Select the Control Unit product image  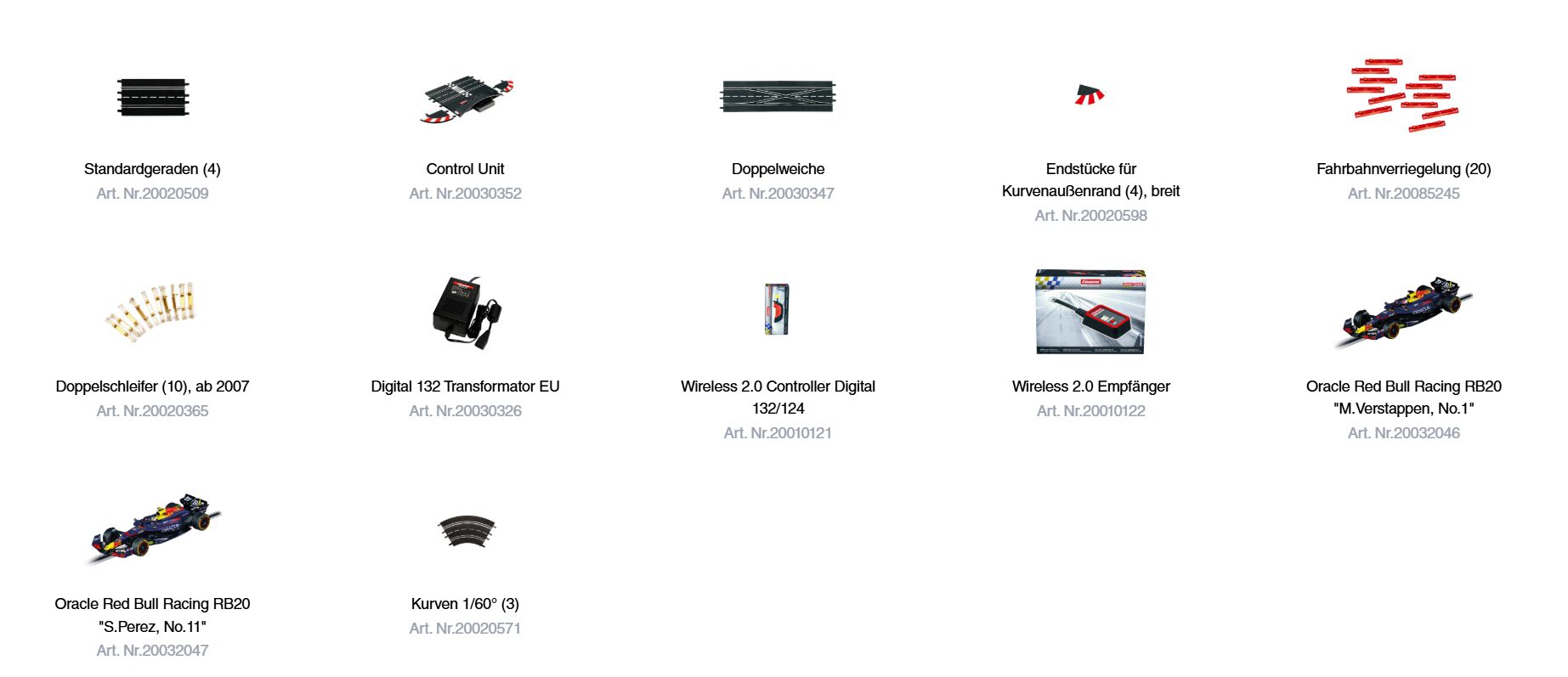466,99
